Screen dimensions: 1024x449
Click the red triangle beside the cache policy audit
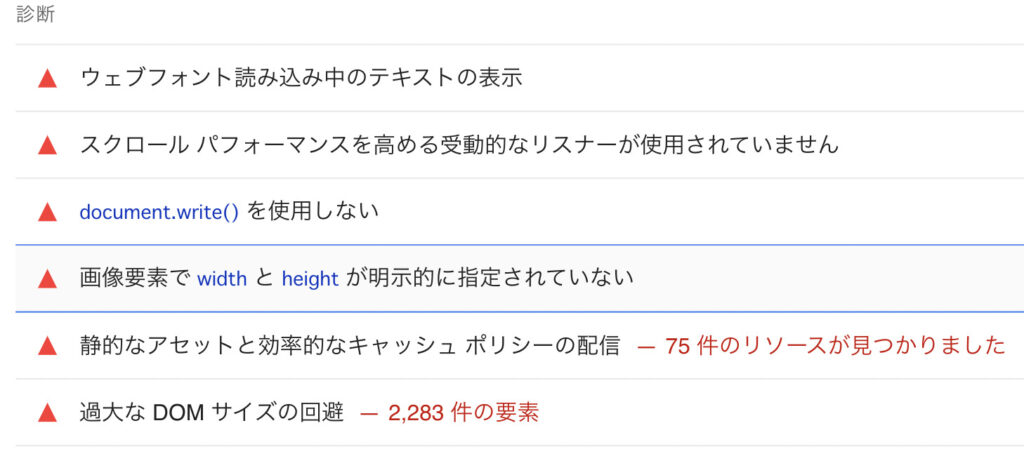[47, 347]
